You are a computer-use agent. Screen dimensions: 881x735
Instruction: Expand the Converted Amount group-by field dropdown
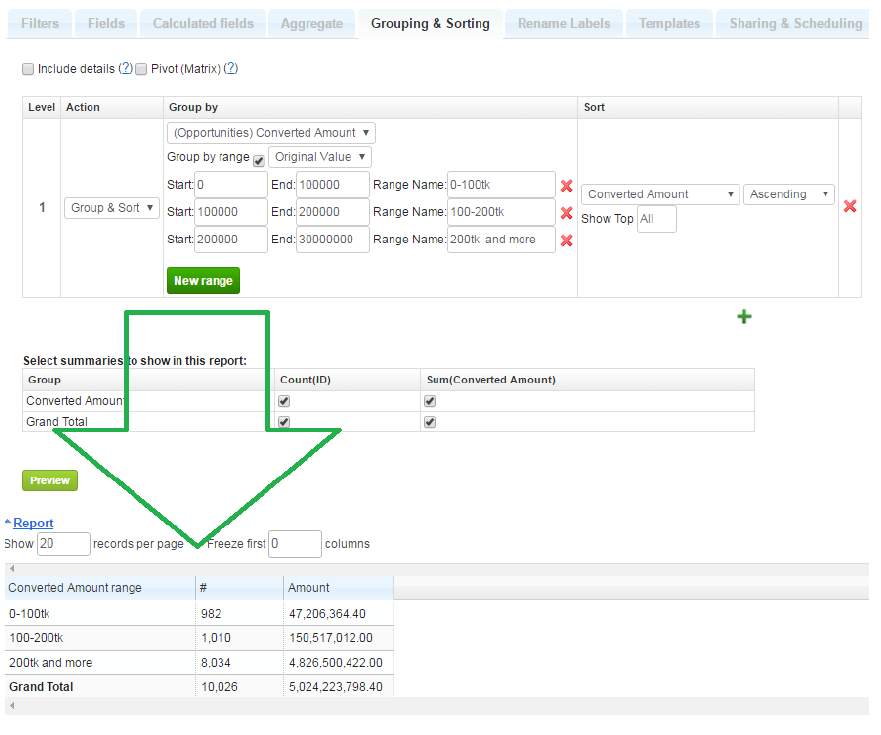271,133
